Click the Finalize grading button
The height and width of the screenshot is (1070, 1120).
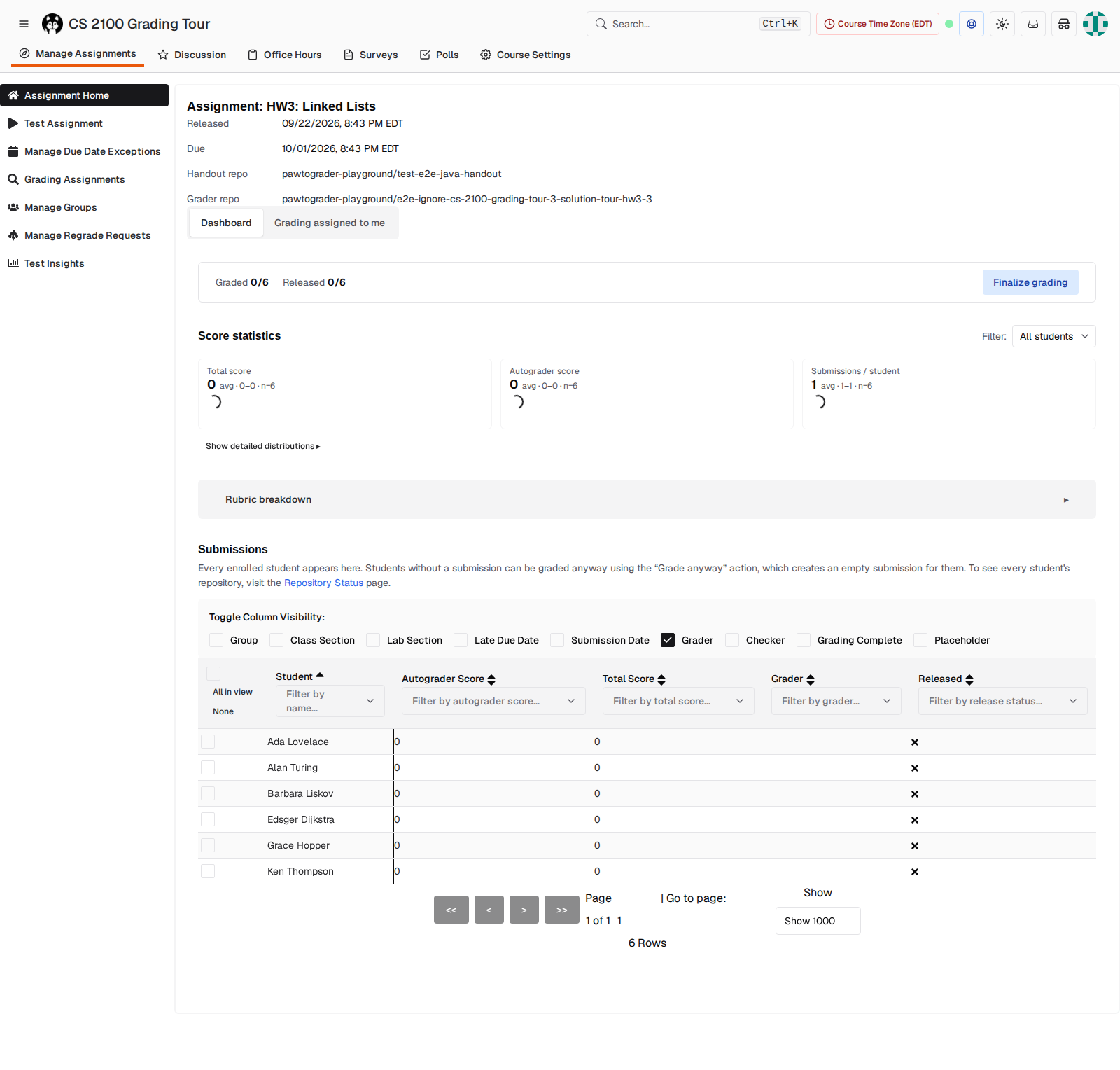pos(1030,282)
